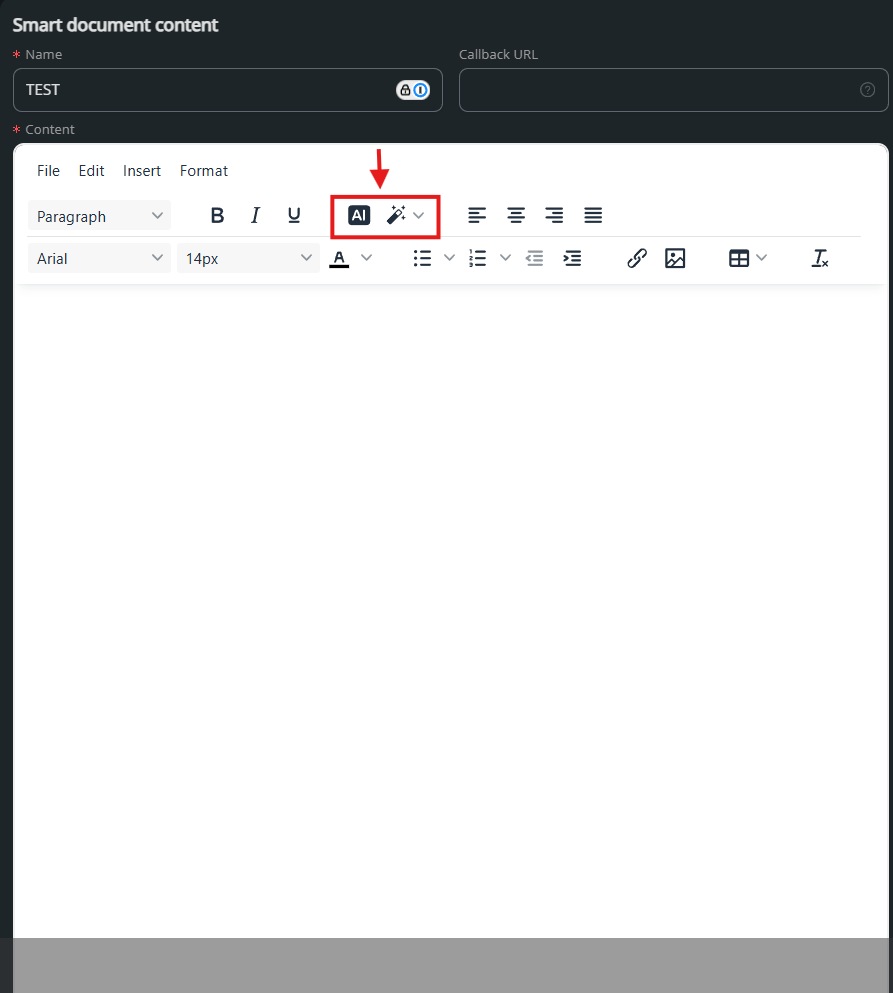This screenshot has width=893, height=993.
Task: Open the Format menu
Action: pyautogui.click(x=204, y=171)
